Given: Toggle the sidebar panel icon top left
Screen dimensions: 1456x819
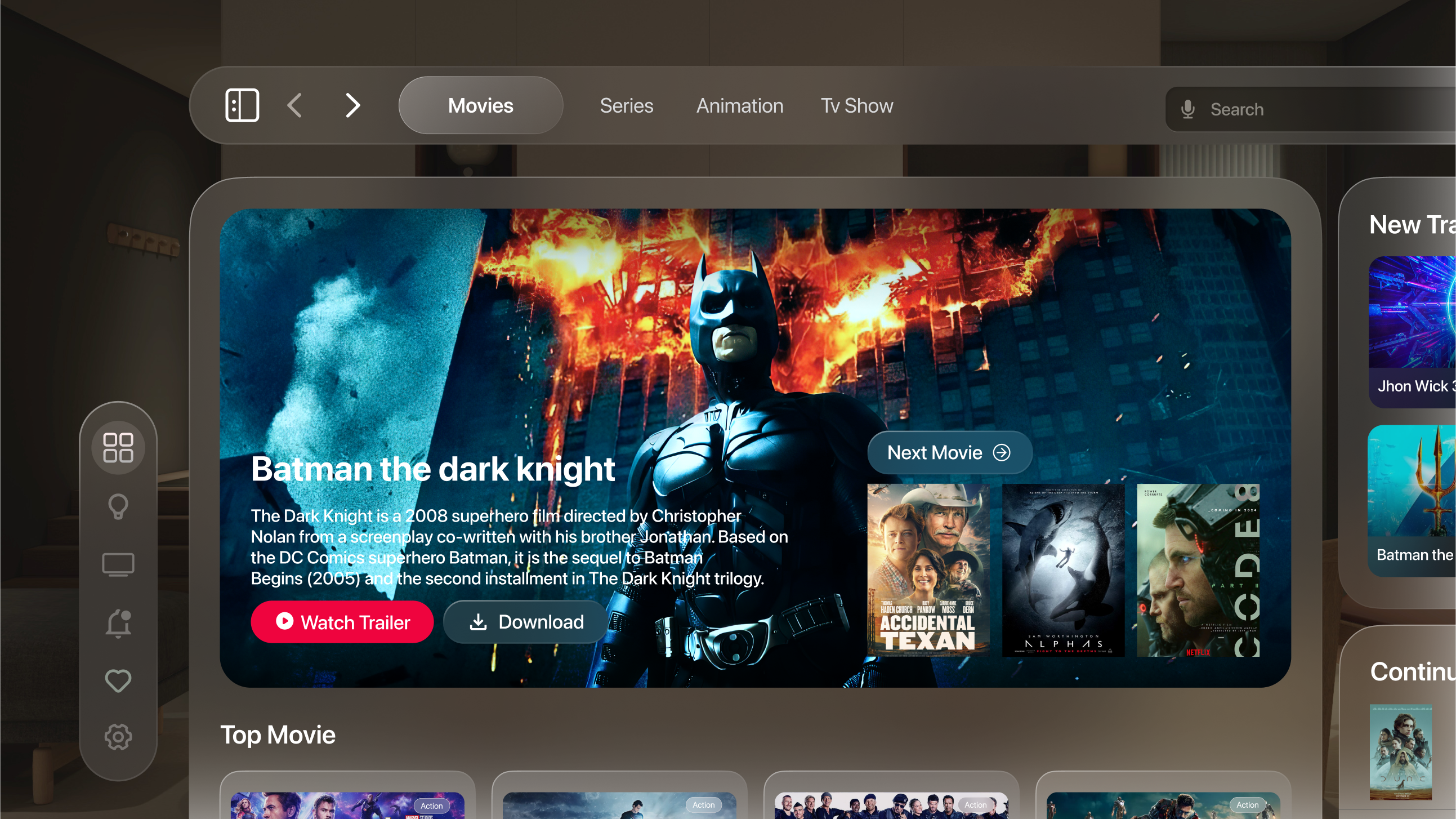Looking at the screenshot, I should (243, 105).
